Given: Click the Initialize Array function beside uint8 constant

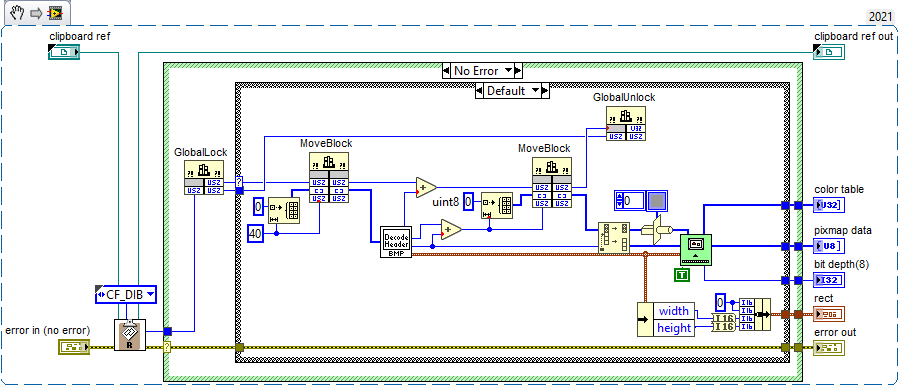Looking at the screenshot, I should [497, 206].
